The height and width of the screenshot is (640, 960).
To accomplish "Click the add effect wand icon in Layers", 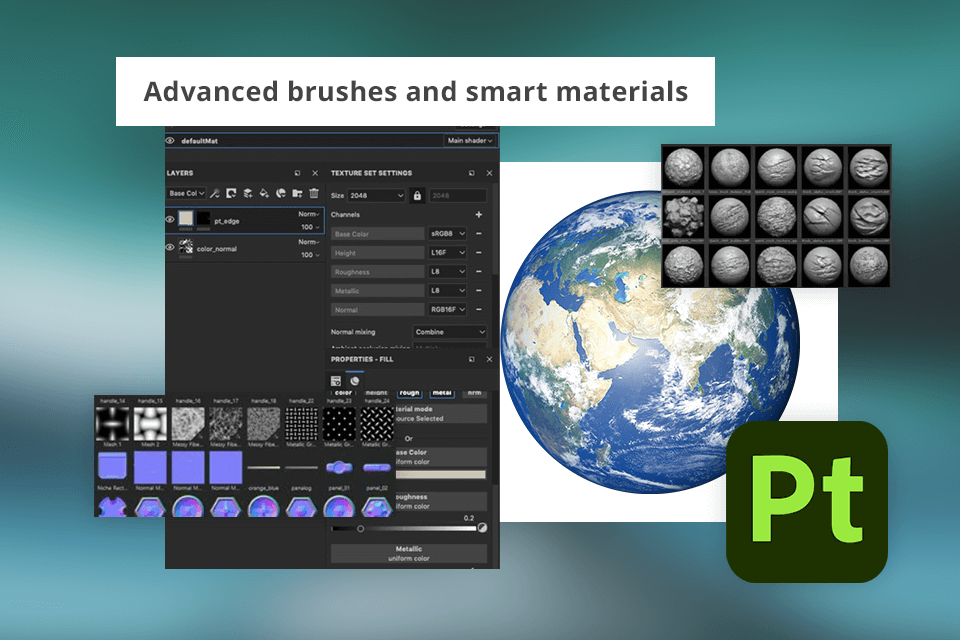I will coord(214,194).
